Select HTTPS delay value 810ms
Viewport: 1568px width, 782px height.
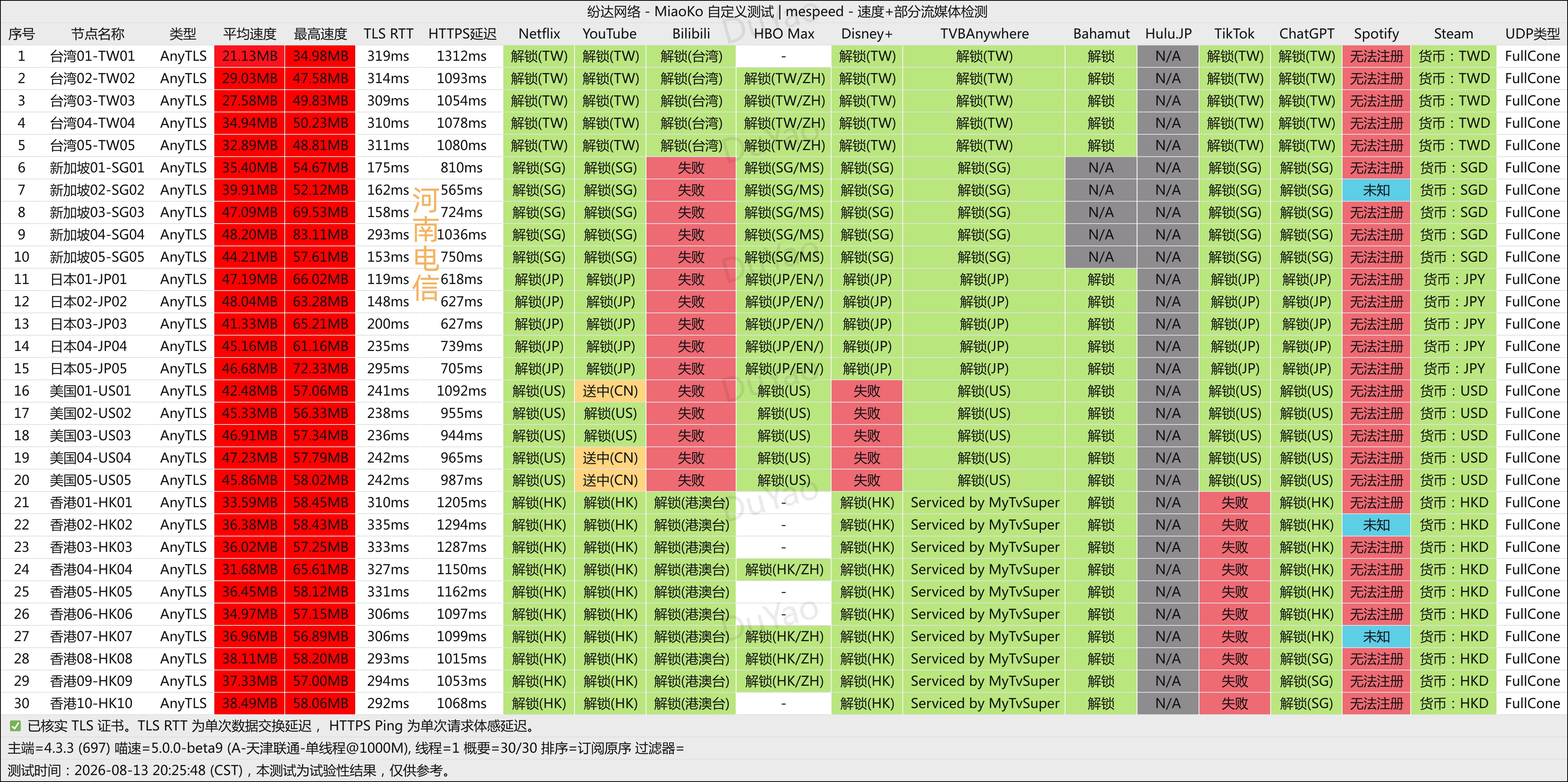[x=461, y=168]
